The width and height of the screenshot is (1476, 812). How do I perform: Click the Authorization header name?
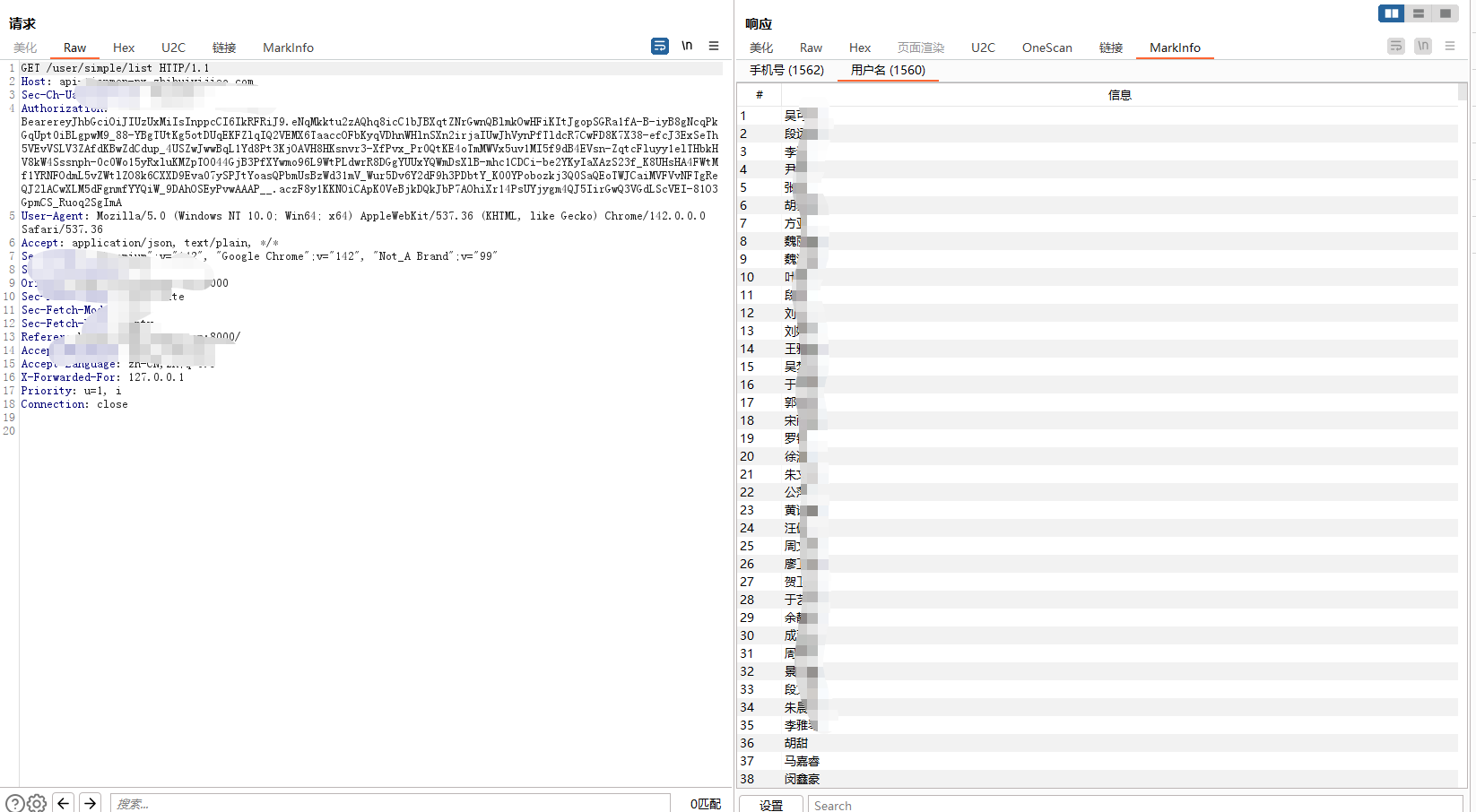pos(64,108)
